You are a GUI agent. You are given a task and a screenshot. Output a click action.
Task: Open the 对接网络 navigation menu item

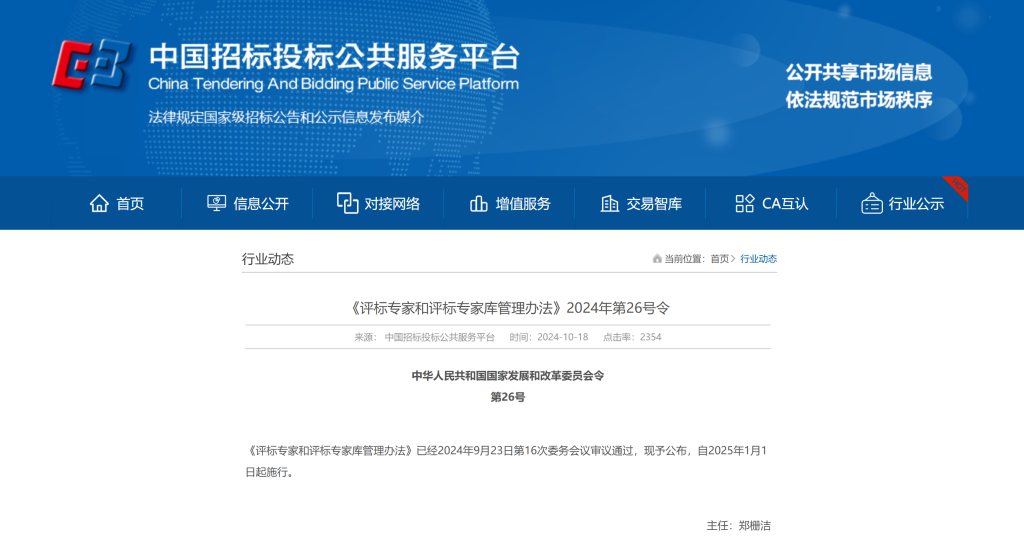378,204
